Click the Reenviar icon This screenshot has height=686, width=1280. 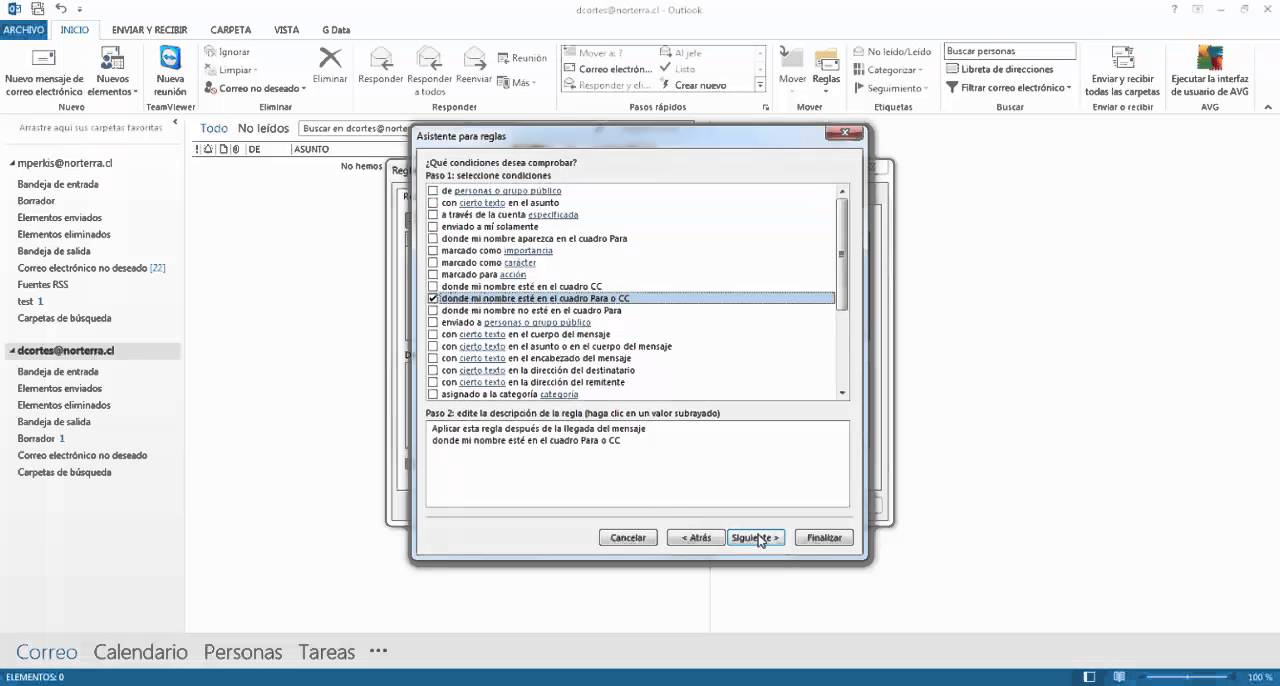[474, 58]
